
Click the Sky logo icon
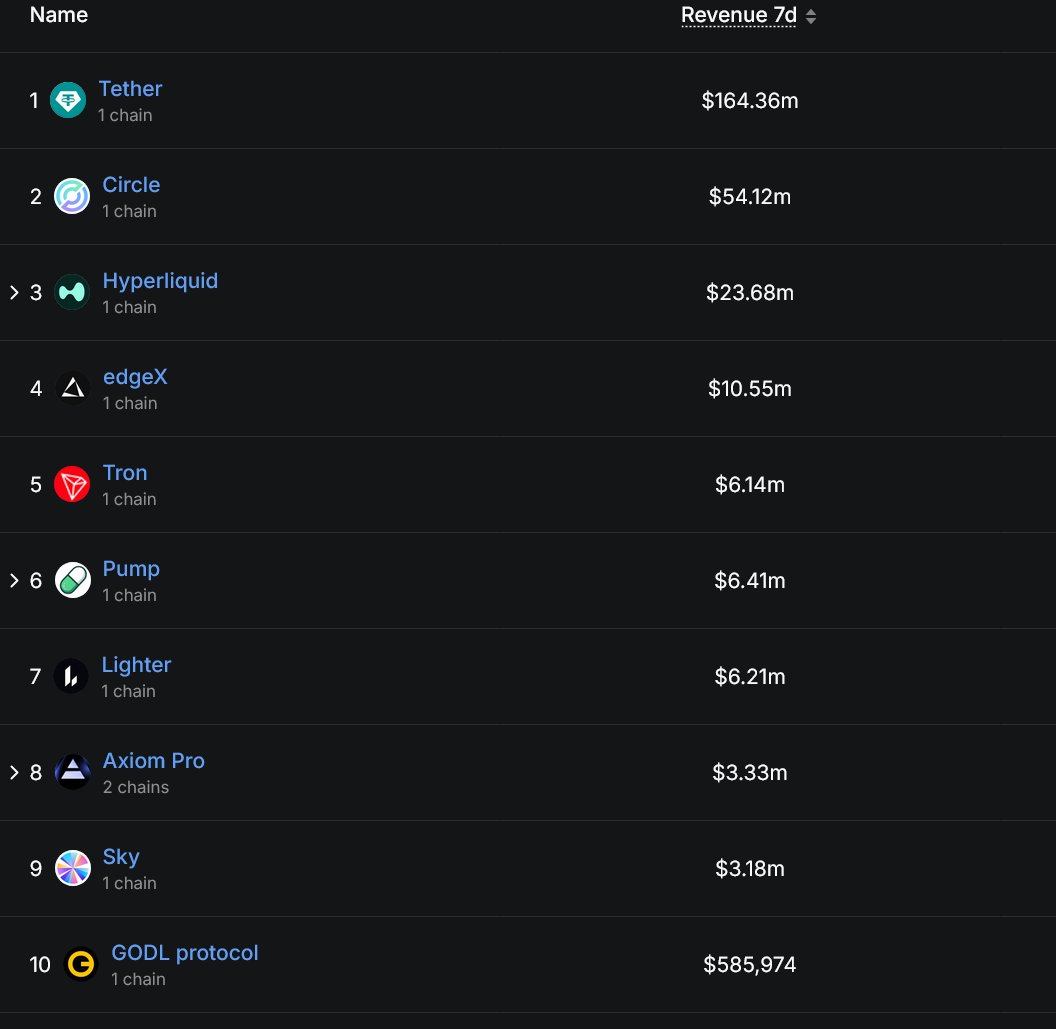(x=72, y=868)
